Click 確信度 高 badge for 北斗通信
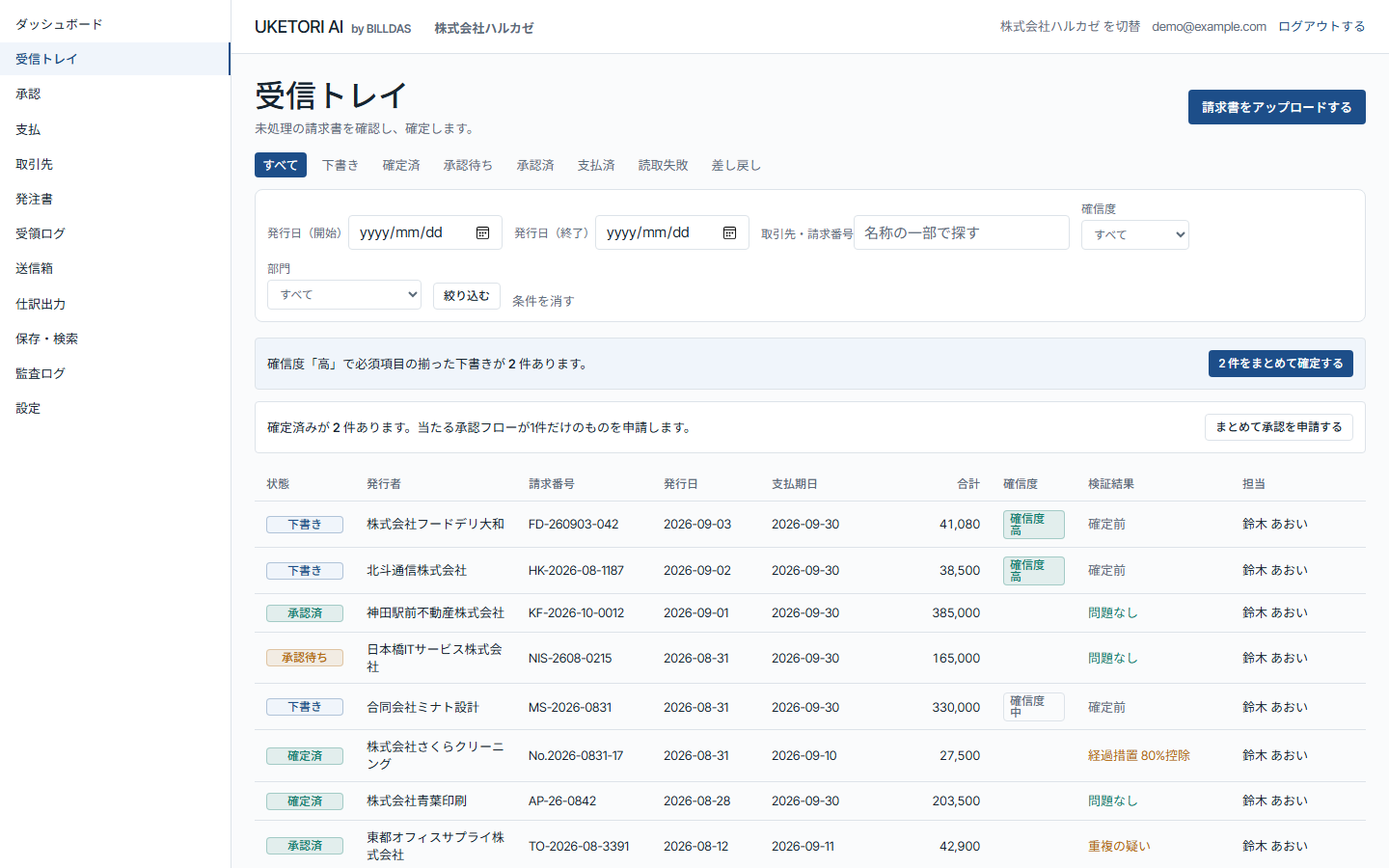The width and height of the screenshot is (1389, 868). click(1034, 571)
